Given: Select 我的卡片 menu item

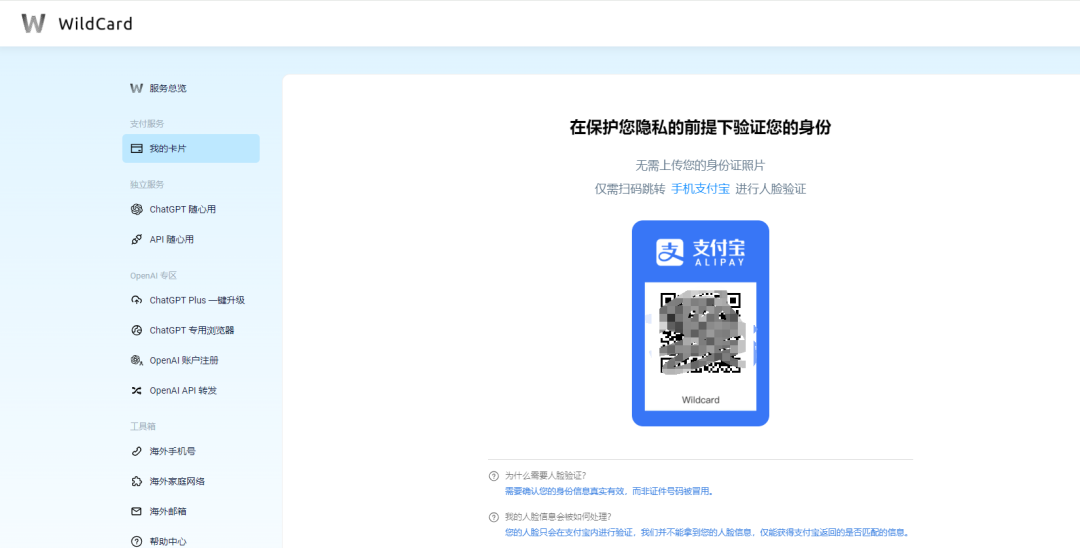Looking at the screenshot, I should (x=191, y=149).
